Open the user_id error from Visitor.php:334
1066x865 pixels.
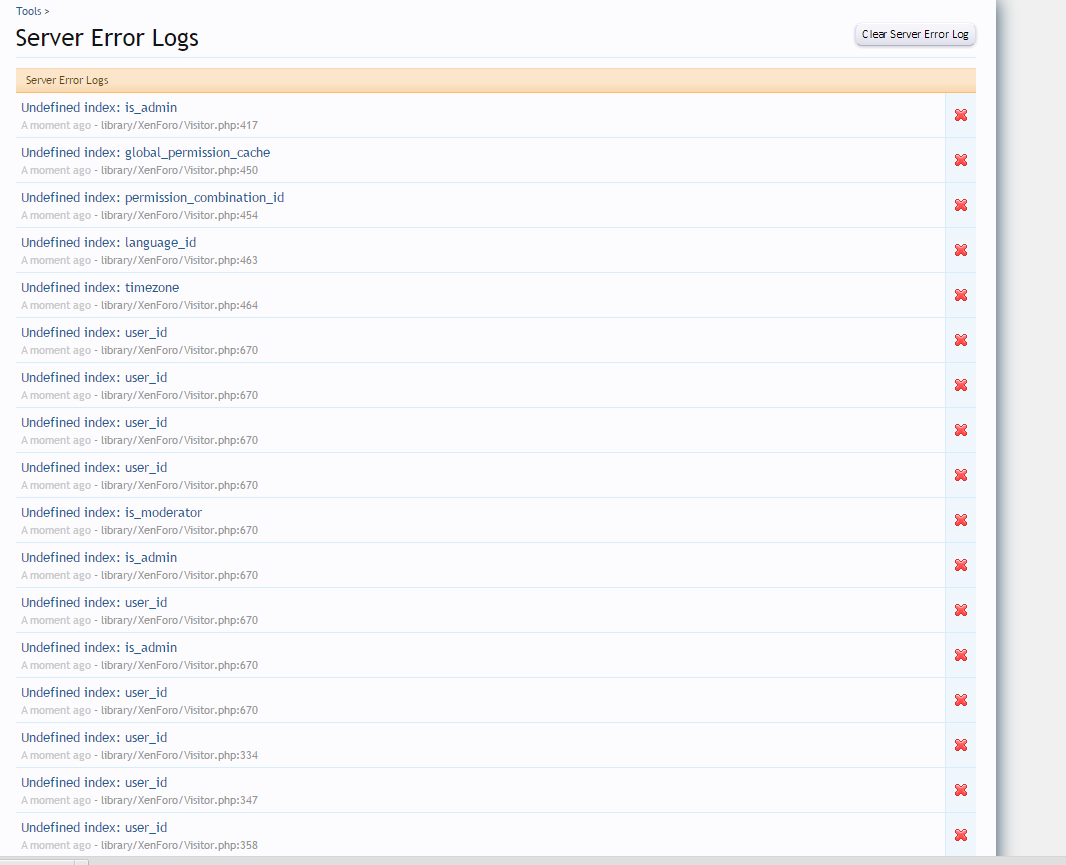[x=94, y=738]
